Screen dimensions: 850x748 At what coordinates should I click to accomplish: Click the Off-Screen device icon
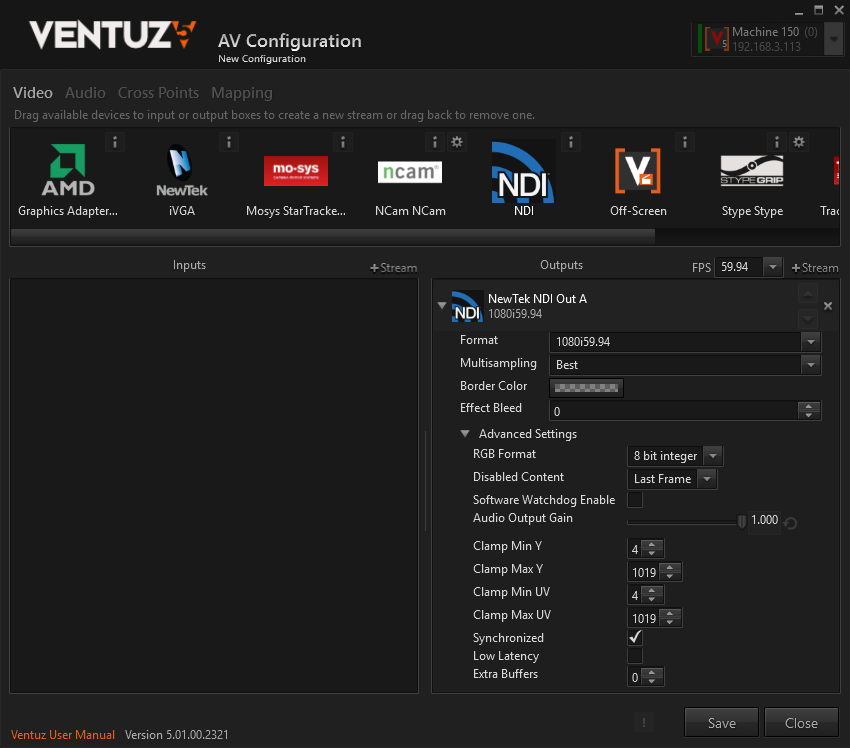(x=638, y=172)
